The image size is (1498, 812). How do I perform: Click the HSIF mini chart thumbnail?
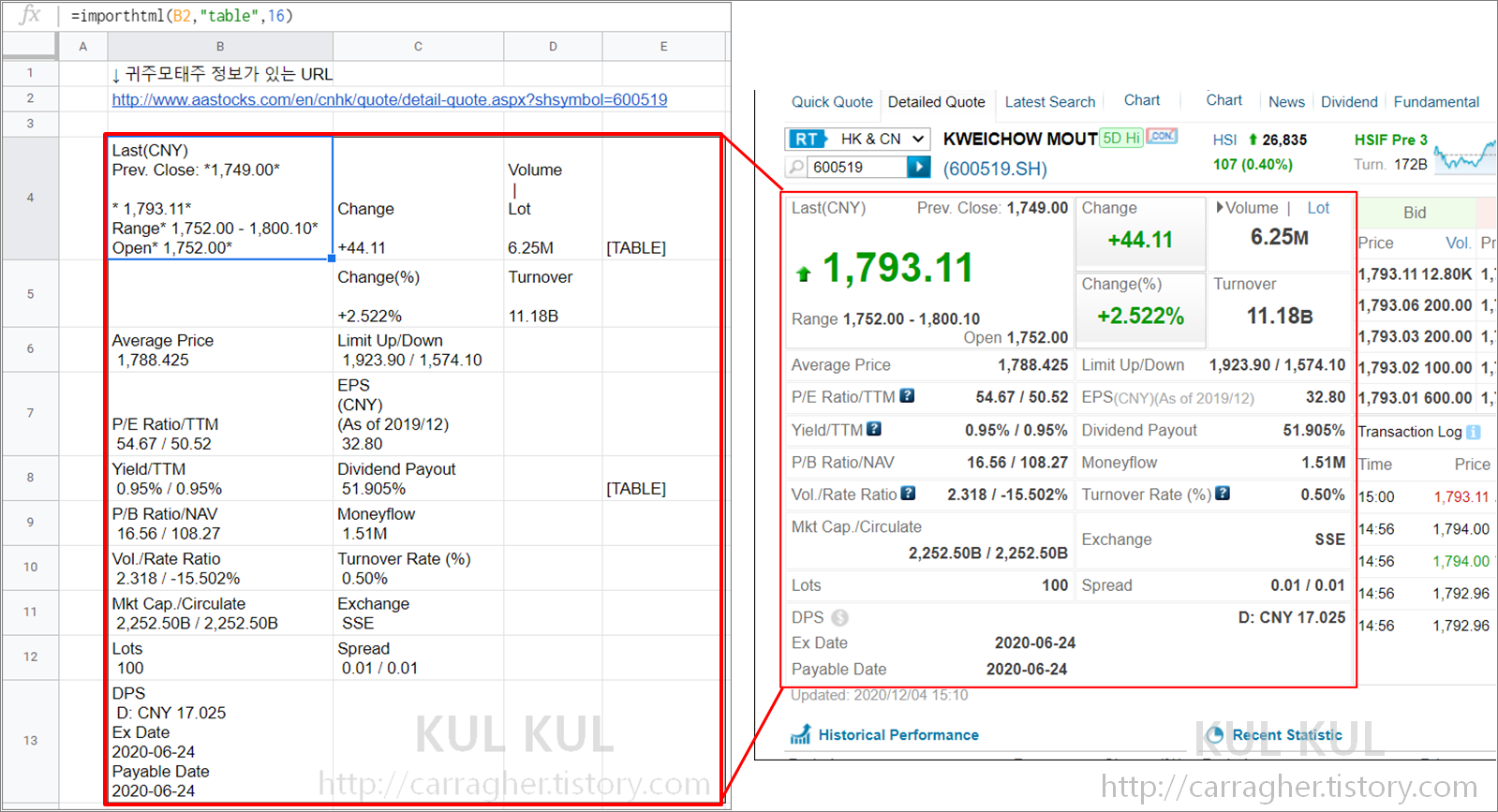1465,156
